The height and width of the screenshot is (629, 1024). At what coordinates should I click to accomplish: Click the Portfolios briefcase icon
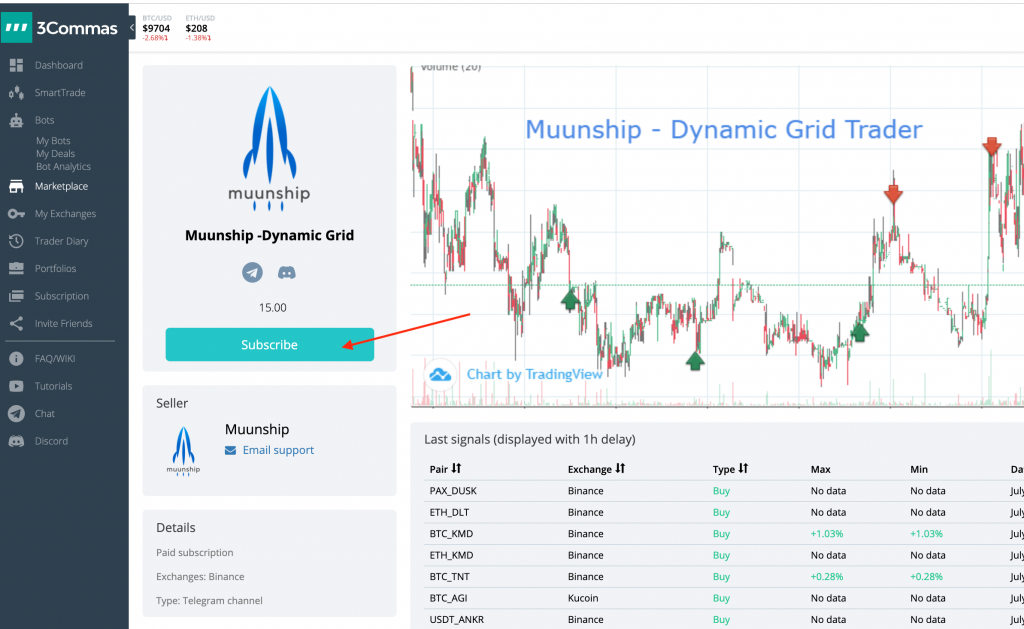pyautogui.click(x=16, y=268)
